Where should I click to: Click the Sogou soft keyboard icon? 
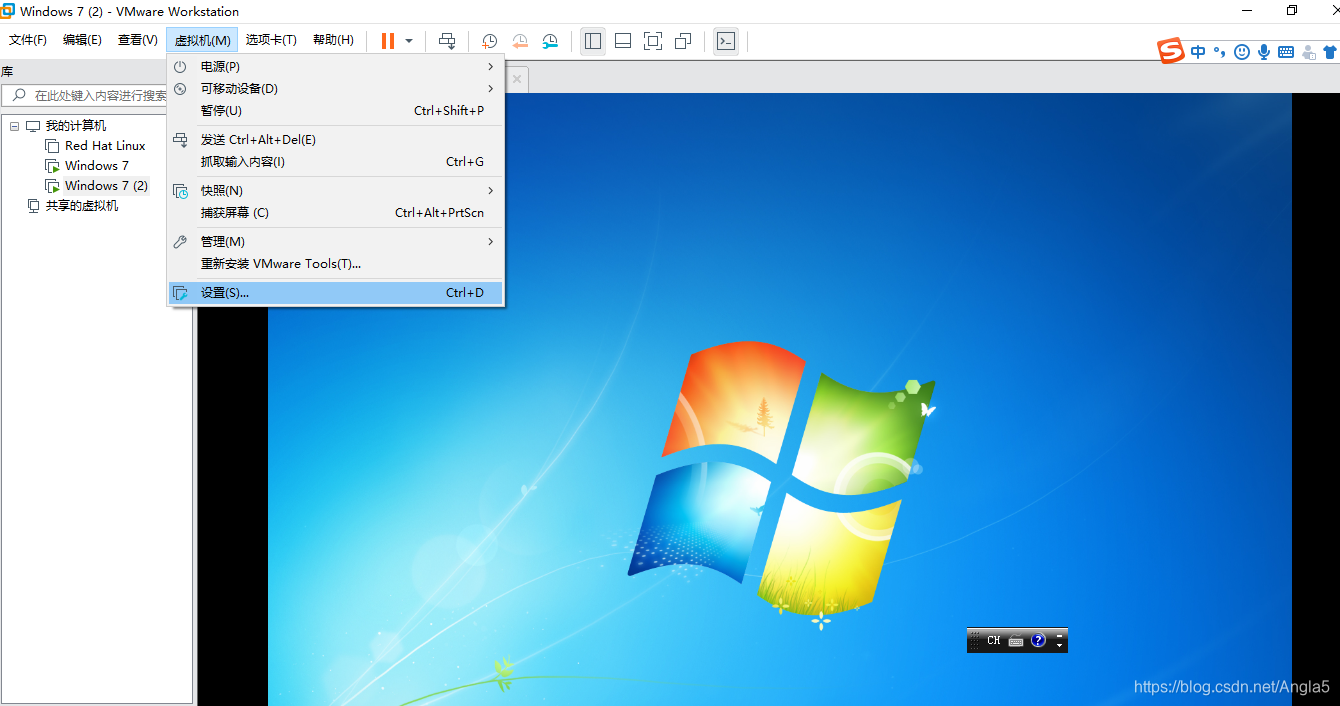click(1286, 52)
